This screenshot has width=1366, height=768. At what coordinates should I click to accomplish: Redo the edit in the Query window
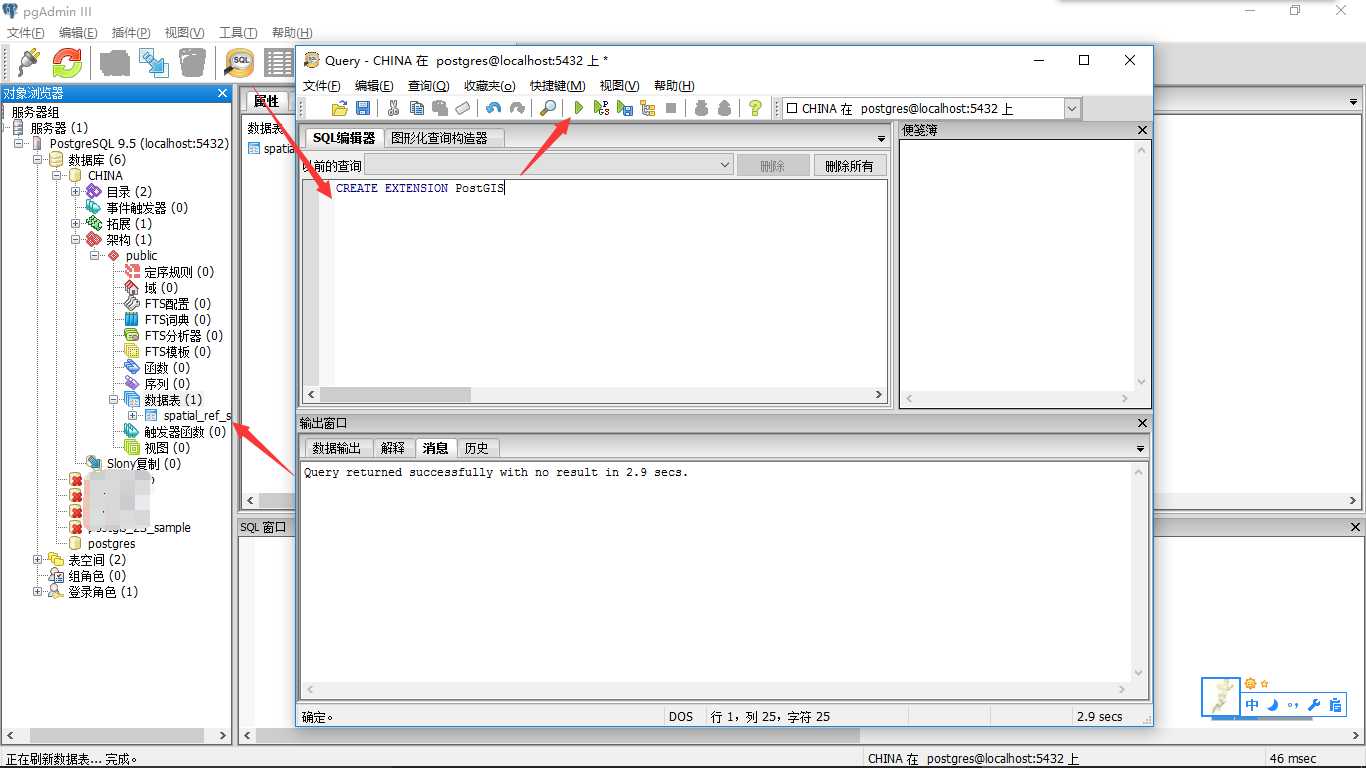[x=517, y=108]
